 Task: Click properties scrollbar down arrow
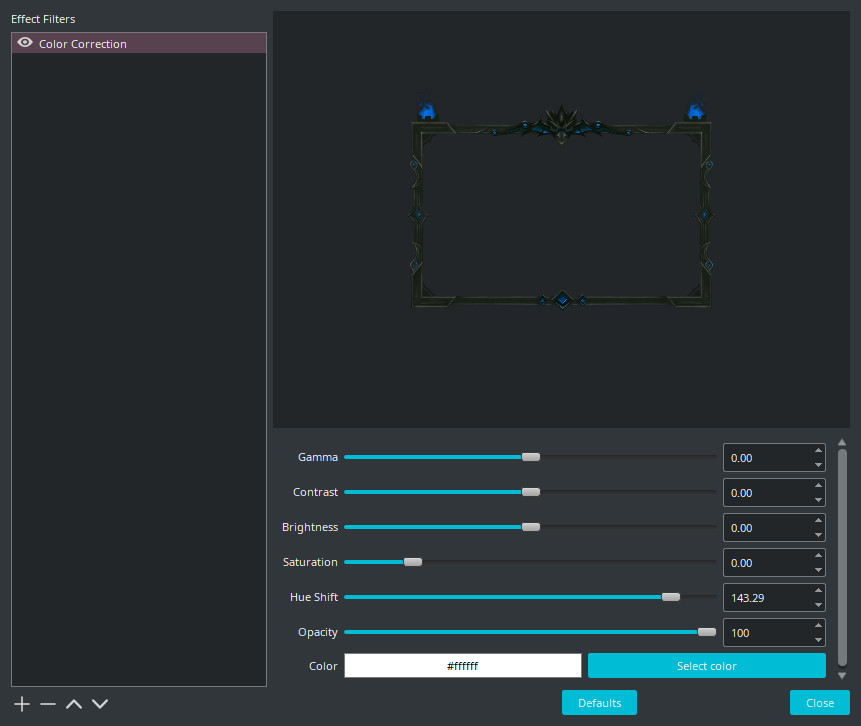click(842, 676)
